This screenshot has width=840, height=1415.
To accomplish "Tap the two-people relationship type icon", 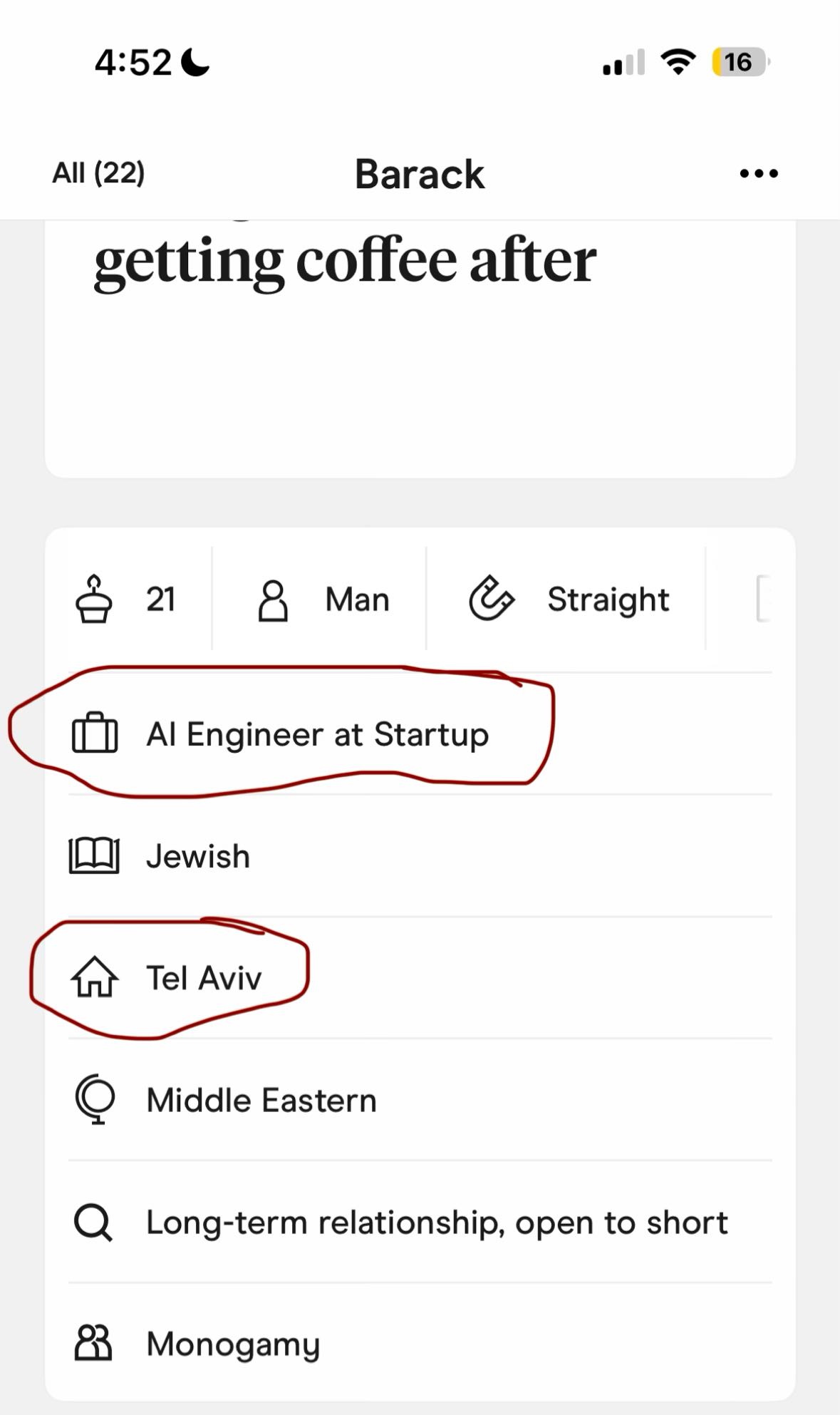I will coord(93,1344).
